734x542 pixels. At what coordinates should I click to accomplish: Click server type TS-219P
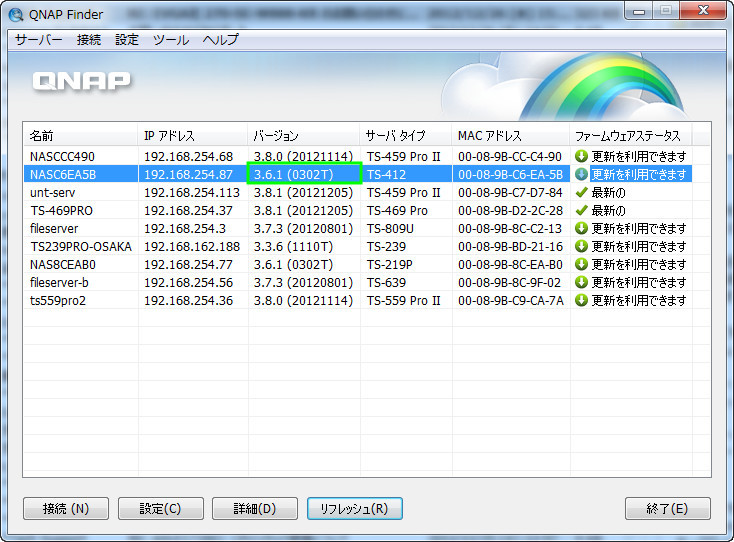click(389, 264)
